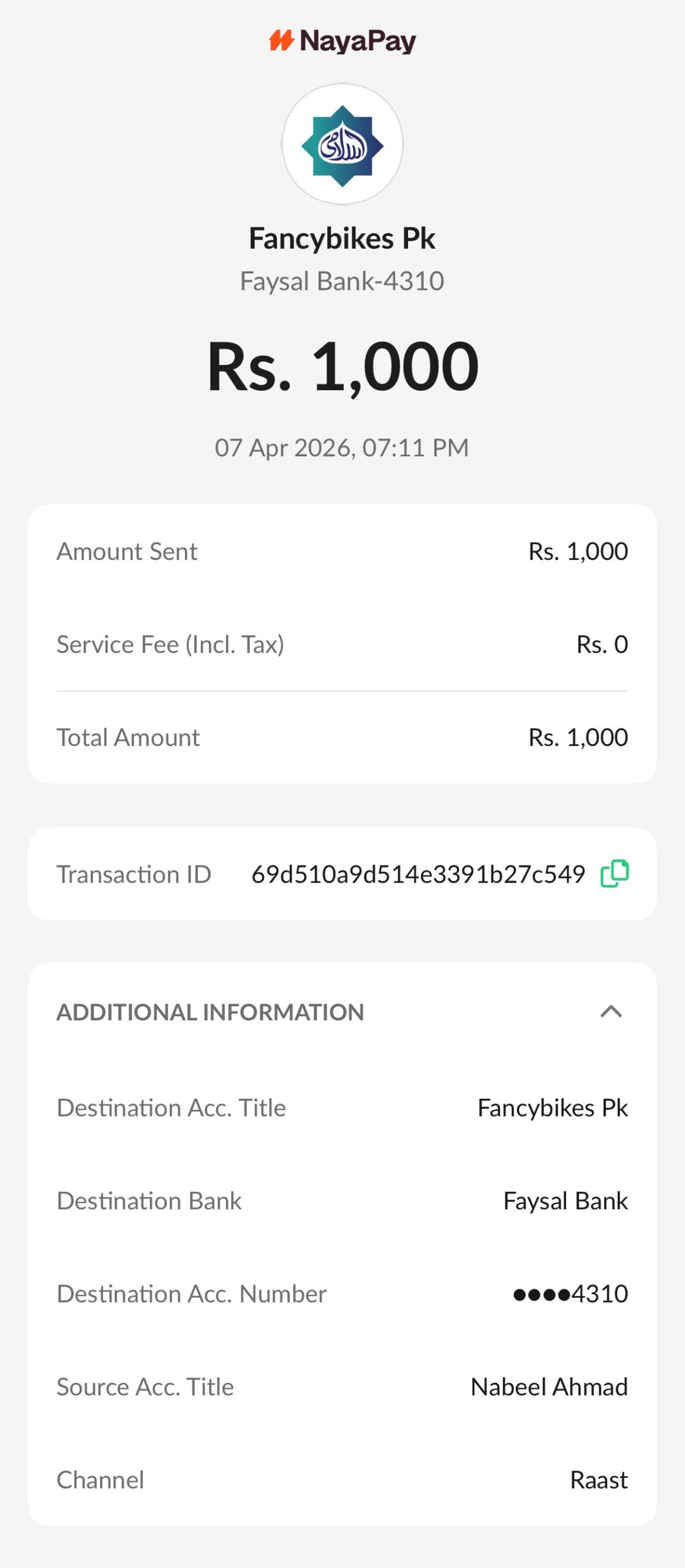
Task: Tap the large Rs. 1,000 amount
Action: pyautogui.click(x=342, y=366)
